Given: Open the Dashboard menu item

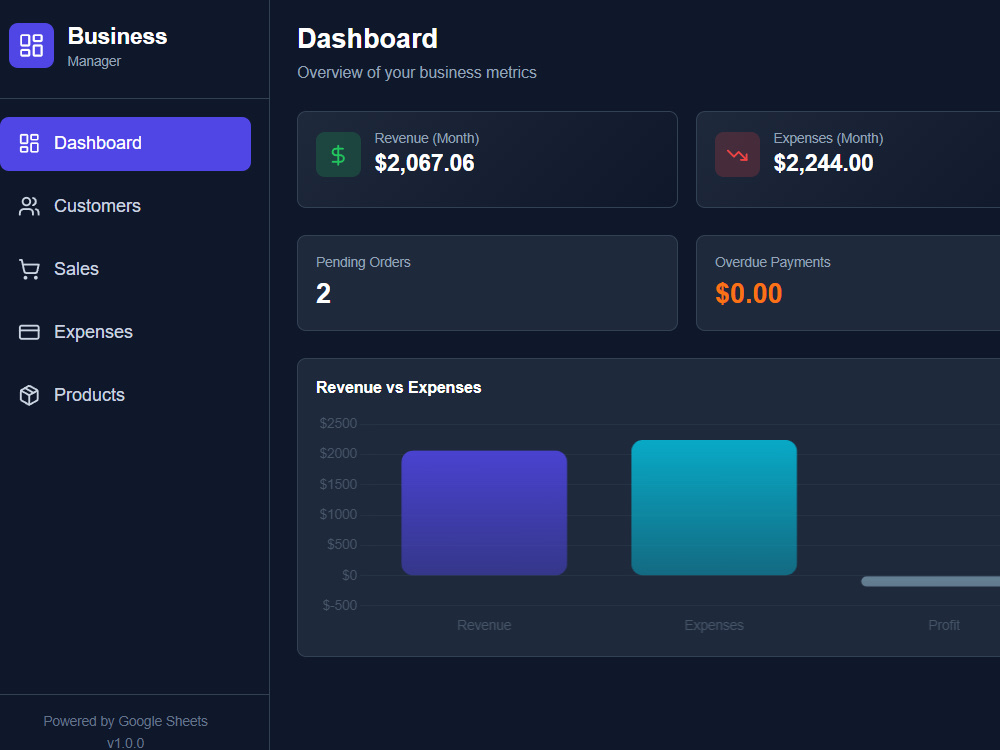Looking at the screenshot, I should (x=126, y=143).
